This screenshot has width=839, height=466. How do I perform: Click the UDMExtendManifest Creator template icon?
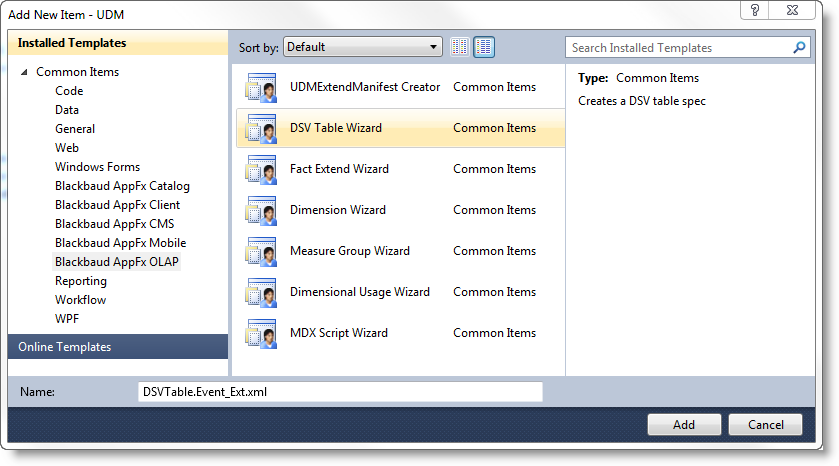tap(261, 87)
